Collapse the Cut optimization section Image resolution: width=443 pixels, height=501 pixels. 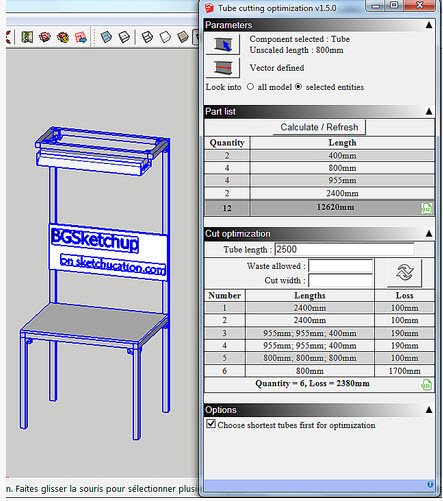pos(429,234)
